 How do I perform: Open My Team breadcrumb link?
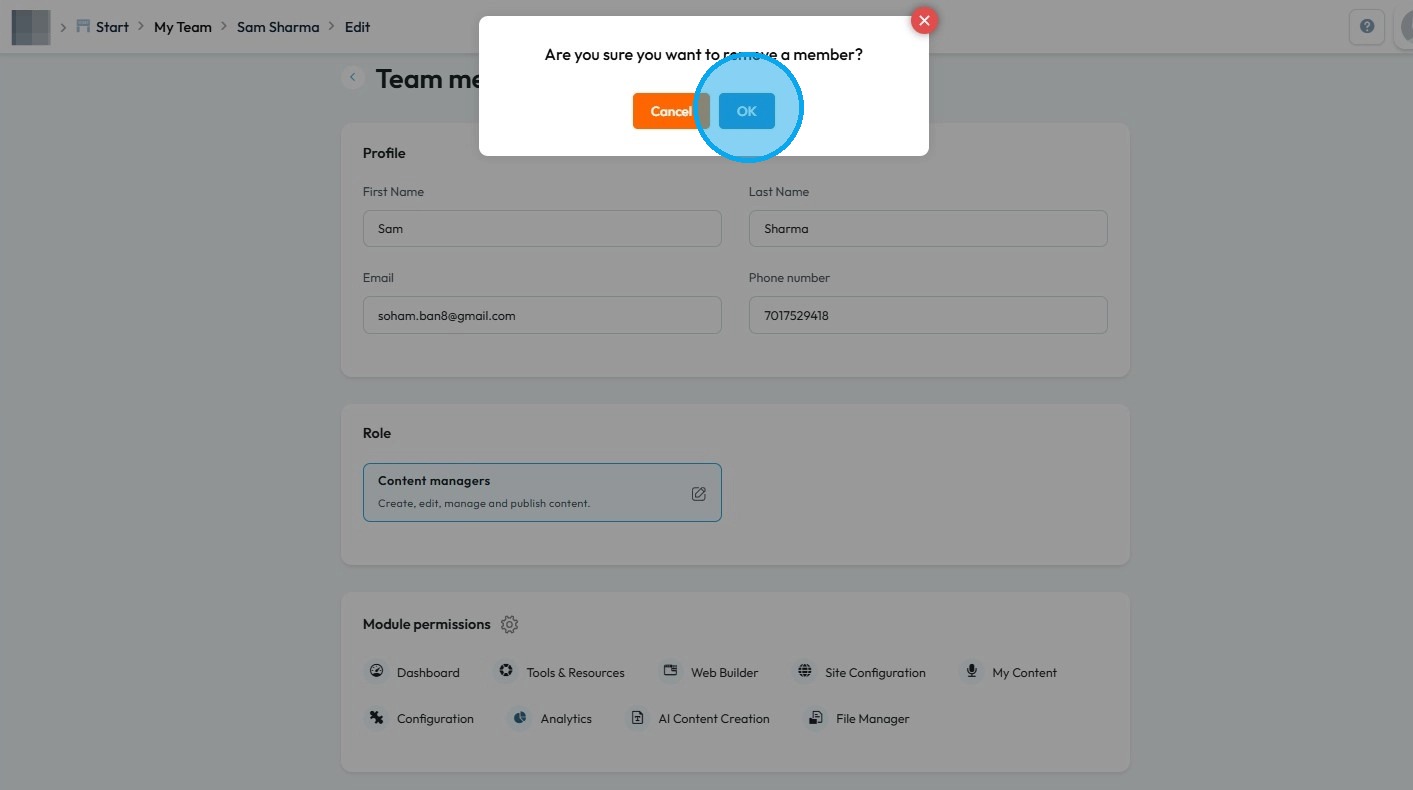pyautogui.click(x=183, y=27)
